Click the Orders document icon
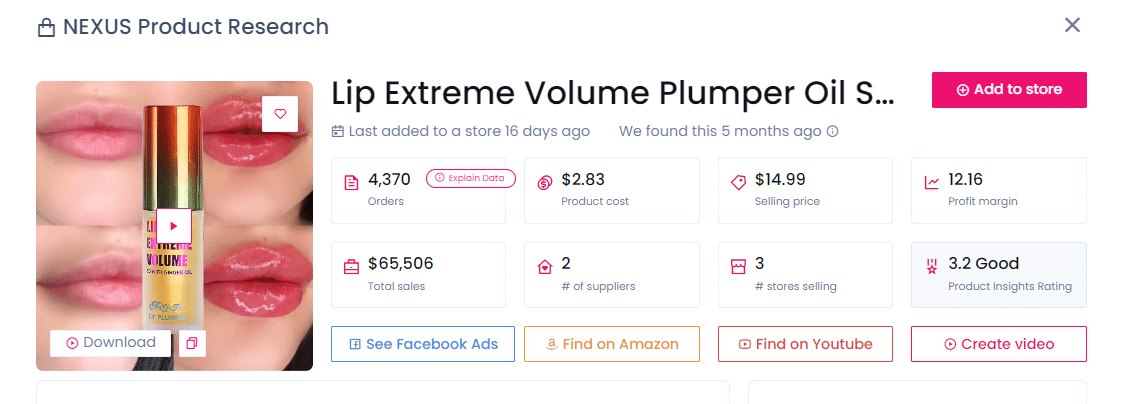 click(352, 183)
